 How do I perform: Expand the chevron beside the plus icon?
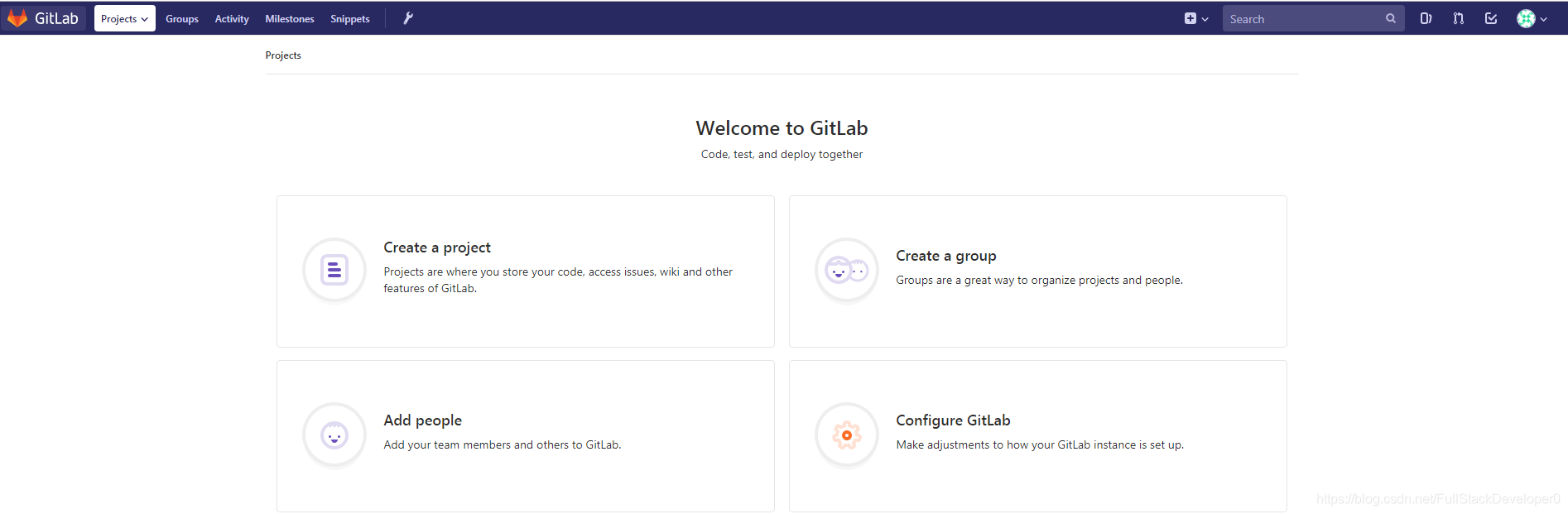point(1205,19)
